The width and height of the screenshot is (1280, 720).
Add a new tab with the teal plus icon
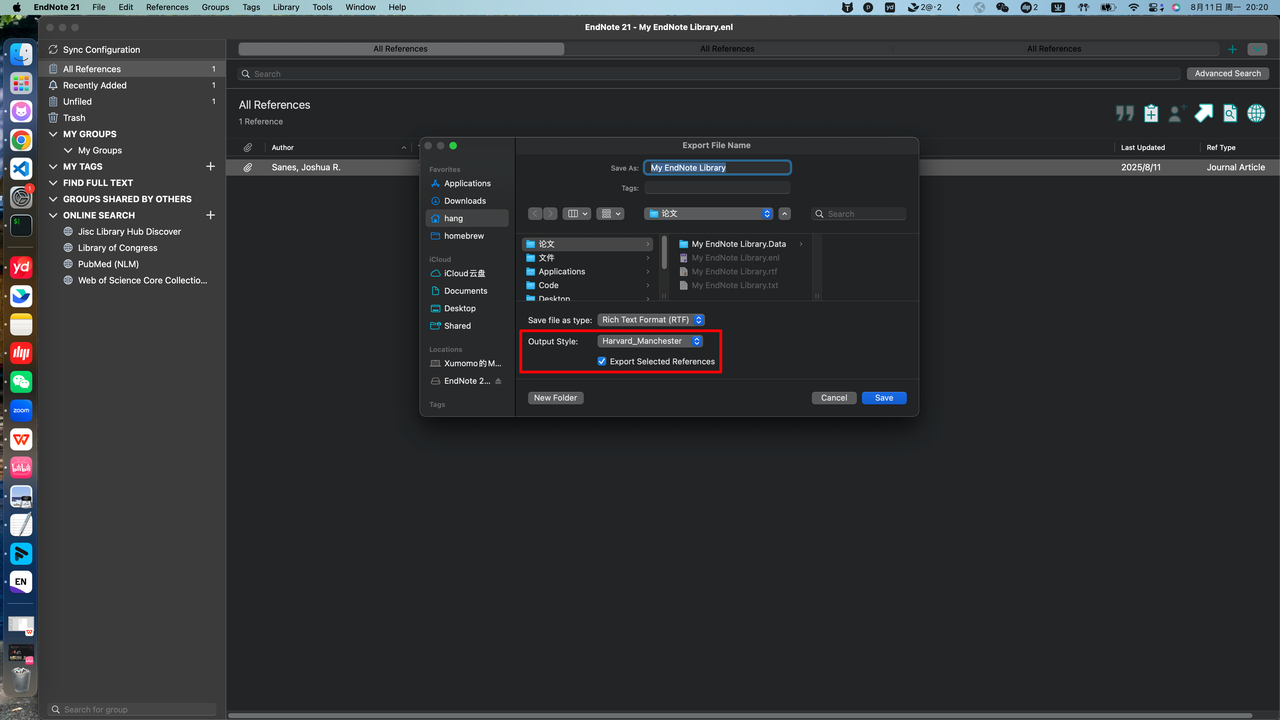pos(1232,49)
